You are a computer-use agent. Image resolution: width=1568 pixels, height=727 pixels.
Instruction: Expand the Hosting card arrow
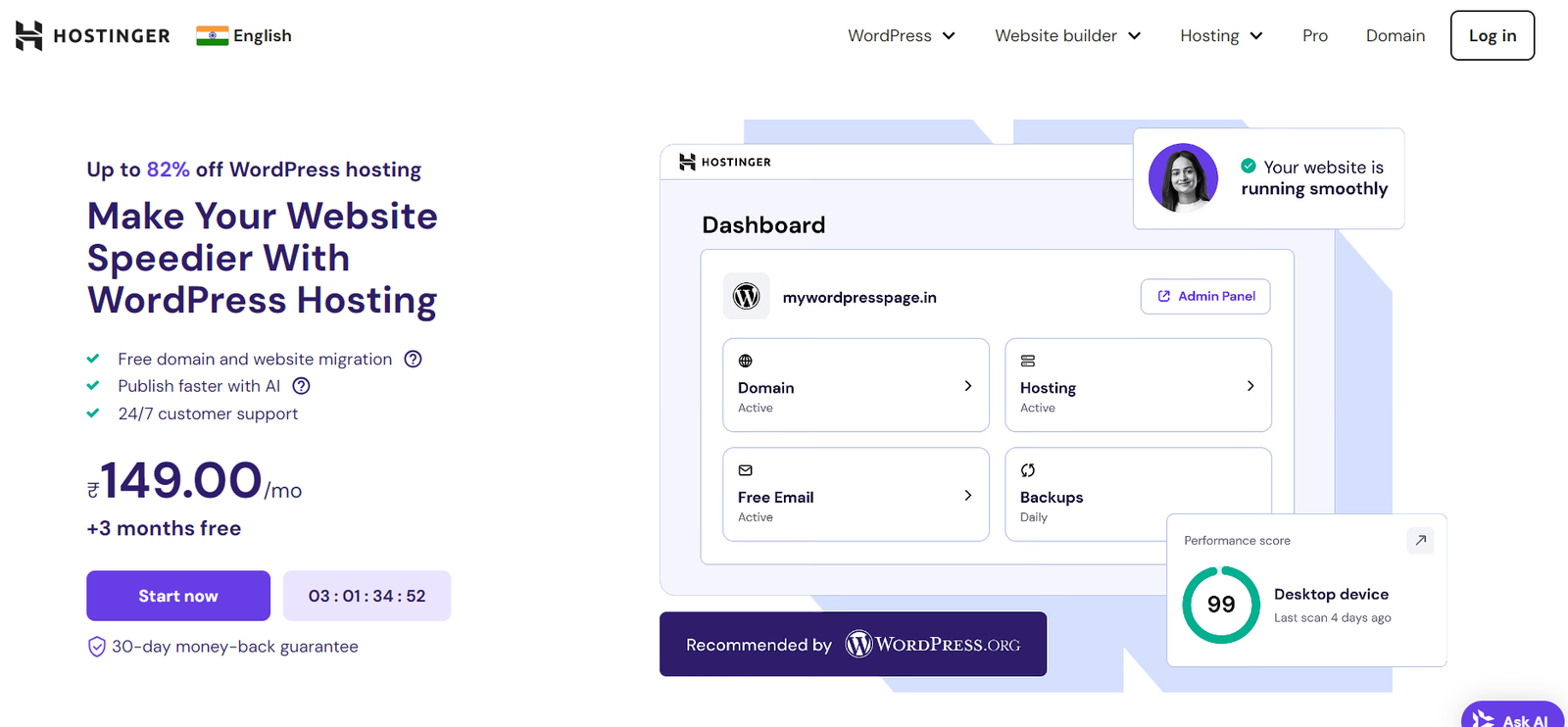point(1250,386)
